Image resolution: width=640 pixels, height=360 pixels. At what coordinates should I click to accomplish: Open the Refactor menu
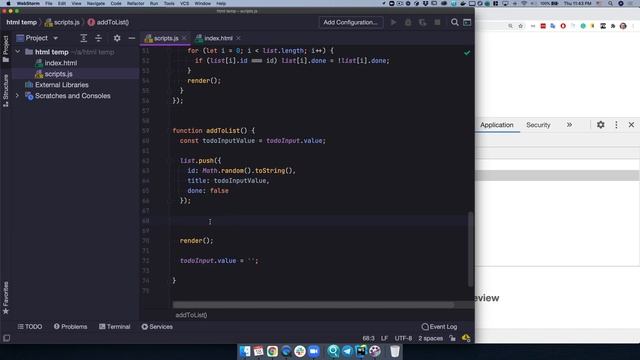tap(136, 3)
